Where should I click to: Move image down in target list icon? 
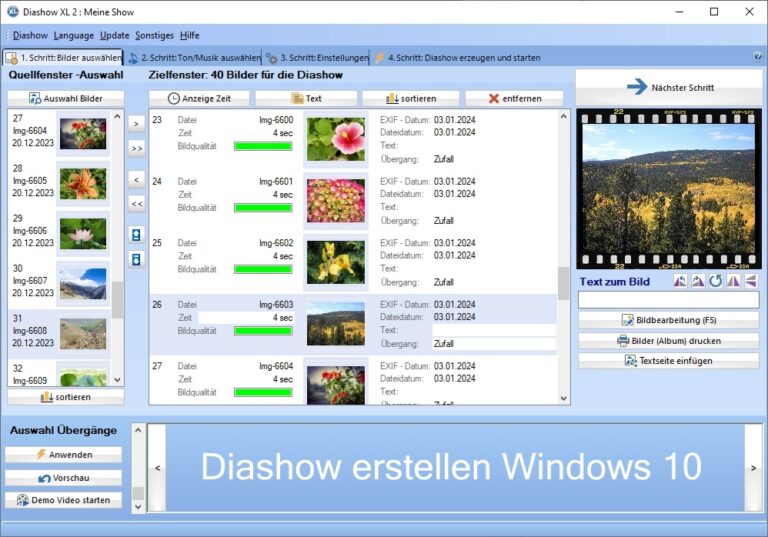pyautogui.click(x=136, y=259)
